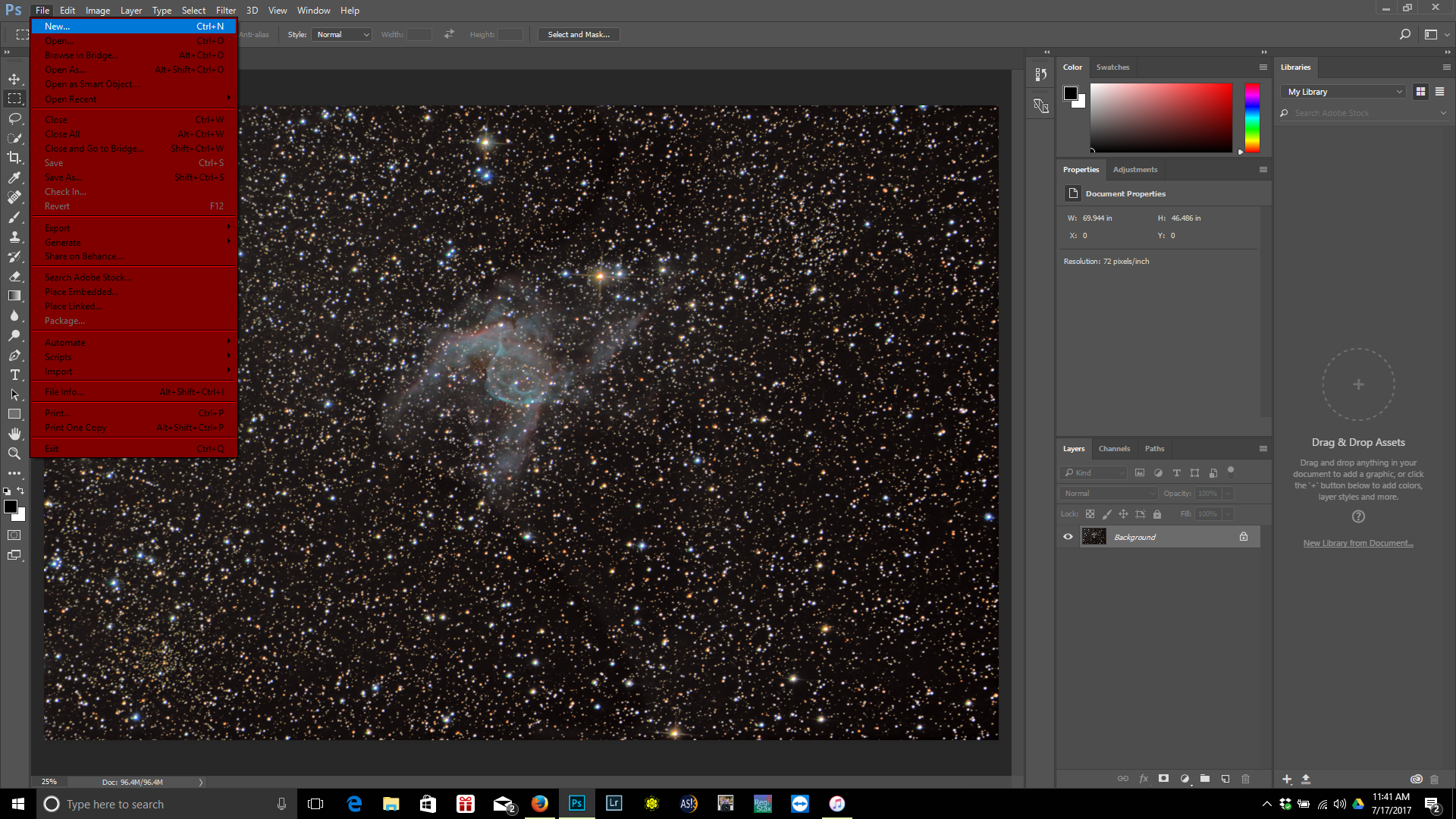Select the Horizontal Type tool
This screenshot has width=1456, height=819.
(x=14, y=375)
